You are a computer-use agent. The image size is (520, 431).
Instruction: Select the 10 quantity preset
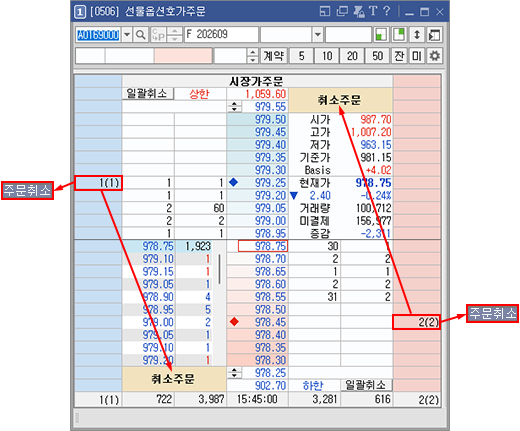327,56
